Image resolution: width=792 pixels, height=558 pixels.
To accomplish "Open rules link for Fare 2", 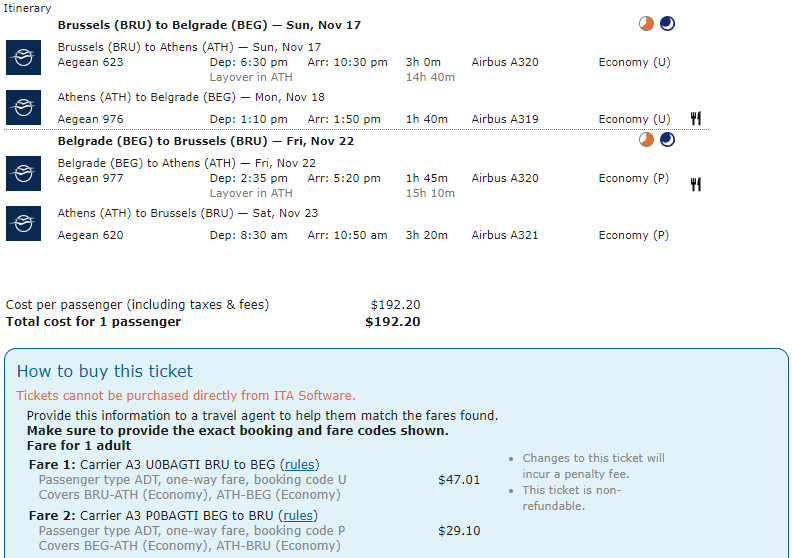I will 298,516.
